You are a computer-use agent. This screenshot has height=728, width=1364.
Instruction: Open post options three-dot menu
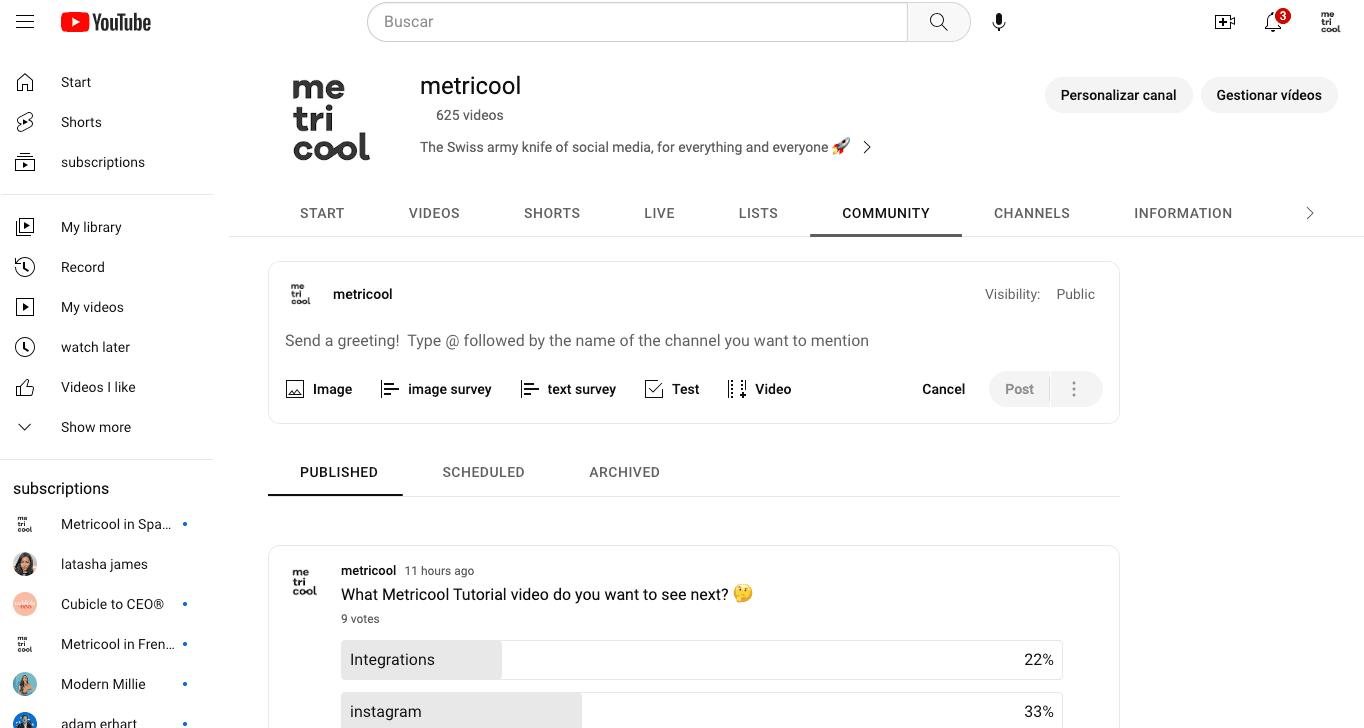pos(1074,389)
